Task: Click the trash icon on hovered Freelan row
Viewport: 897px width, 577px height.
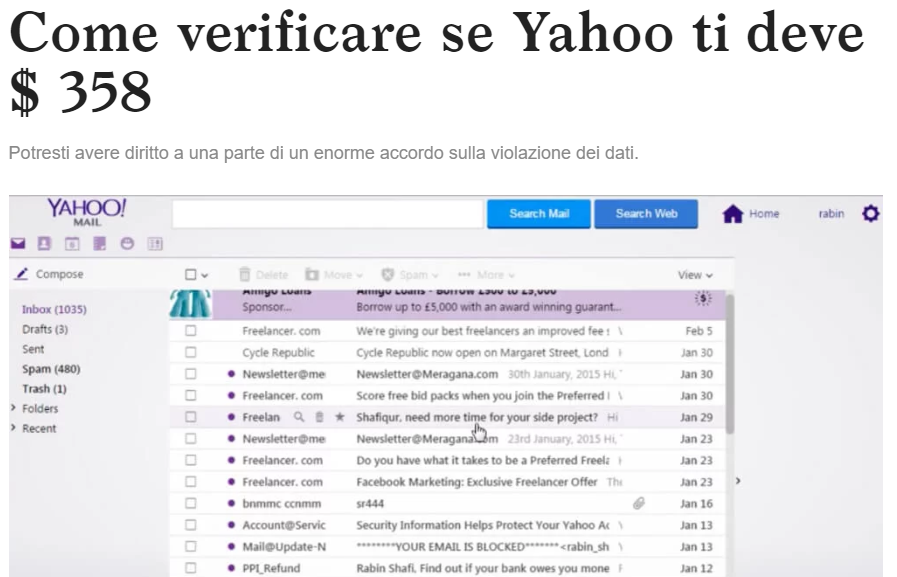Action: [319, 417]
